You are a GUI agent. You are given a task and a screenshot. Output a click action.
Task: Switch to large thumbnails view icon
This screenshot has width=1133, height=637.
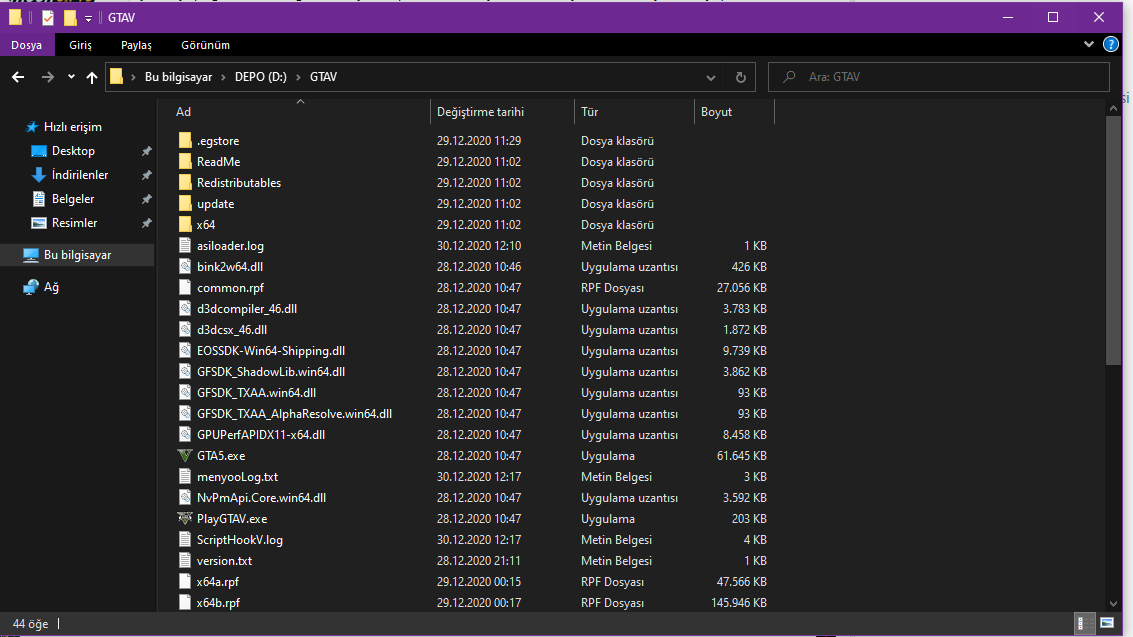[x=1107, y=623]
